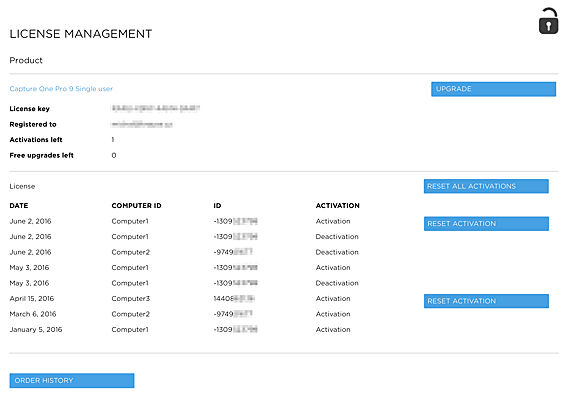The image size is (568, 395).
Task: Click Computer3 in the Computer ID column
Action: (x=131, y=299)
